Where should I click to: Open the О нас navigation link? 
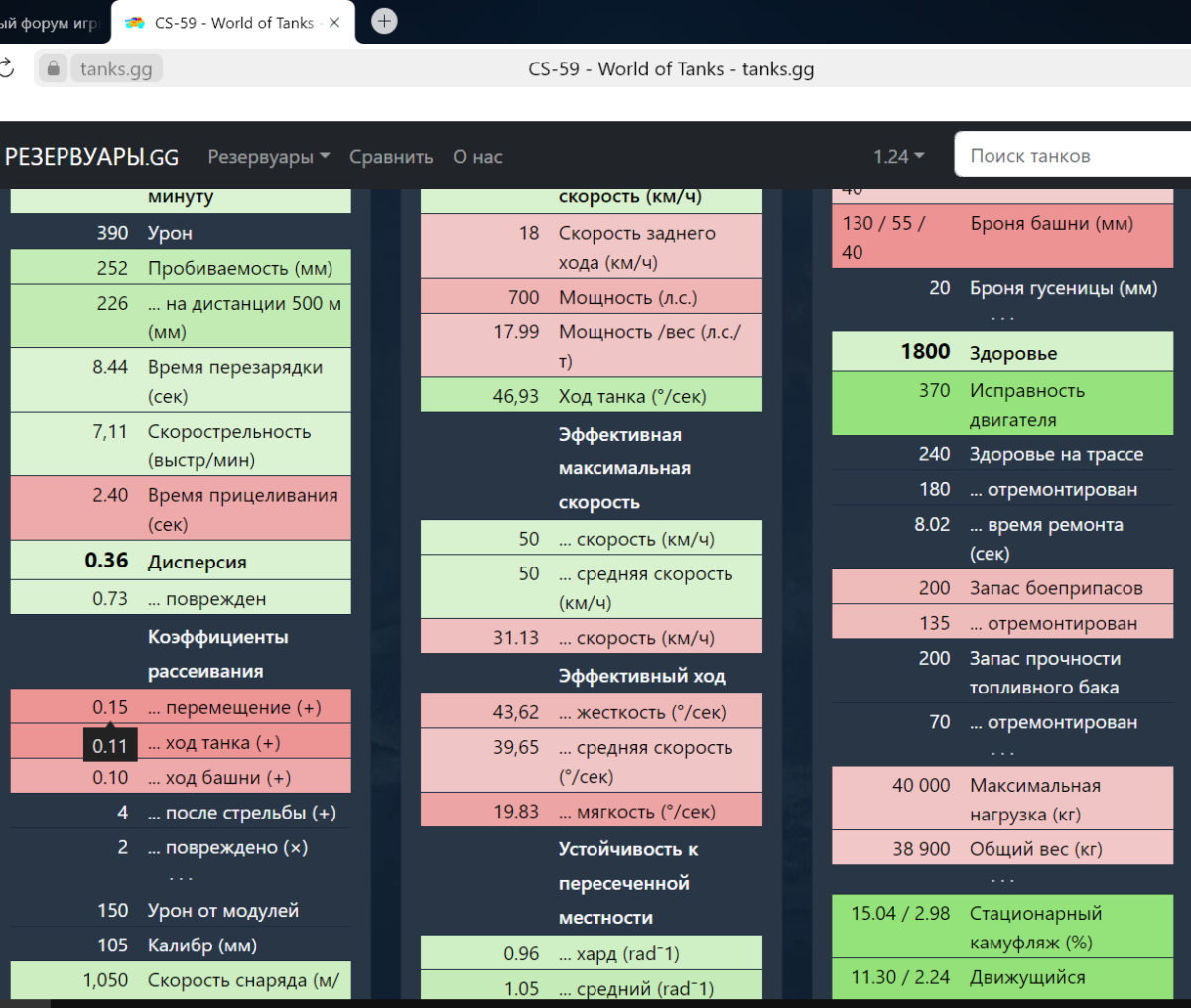click(x=477, y=157)
